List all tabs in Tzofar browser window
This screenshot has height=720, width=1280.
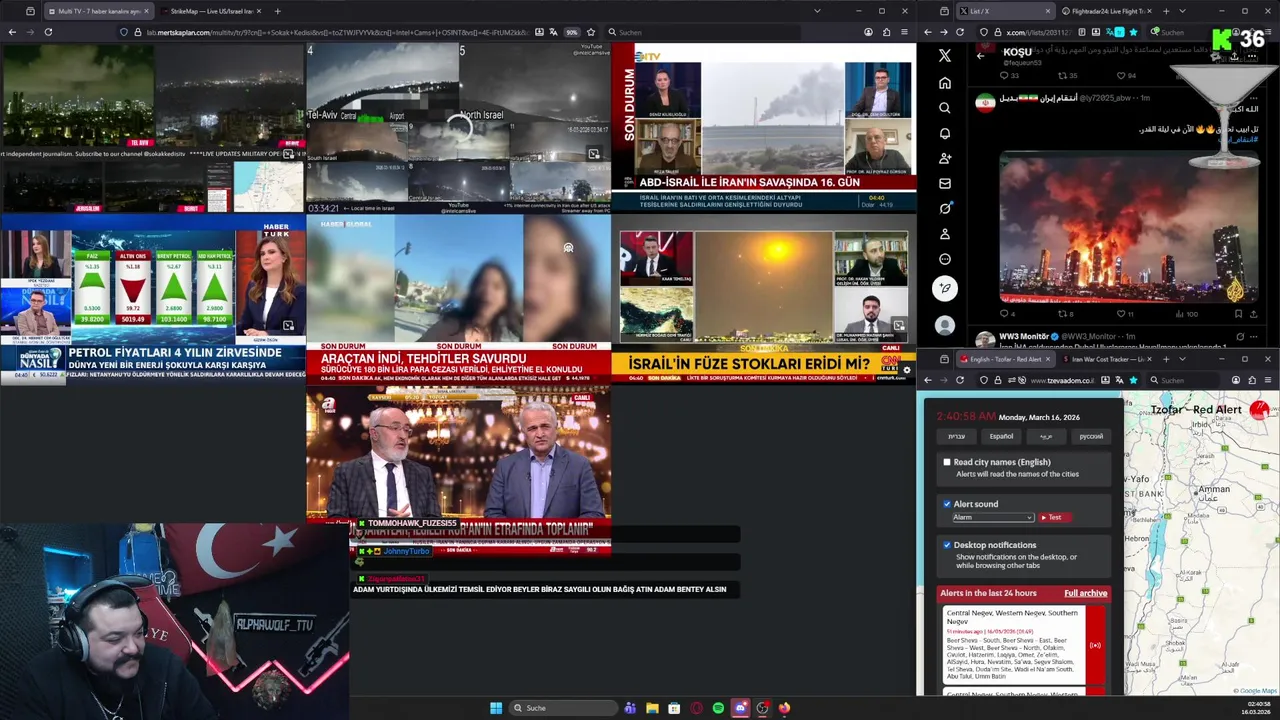(1181, 359)
